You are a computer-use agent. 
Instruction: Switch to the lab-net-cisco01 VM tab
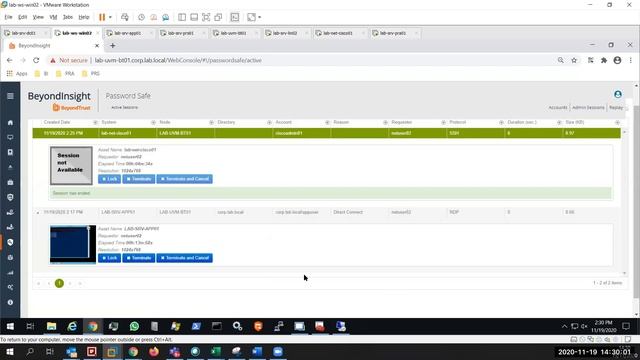coord(338,33)
